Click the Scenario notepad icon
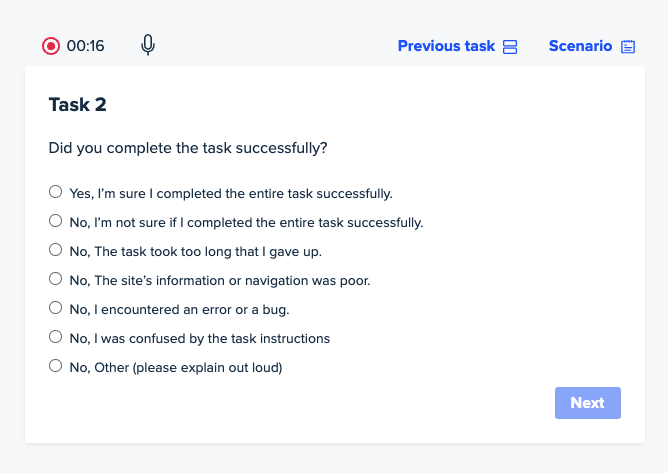Screen dimensions: 668x473 click(628, 46)
